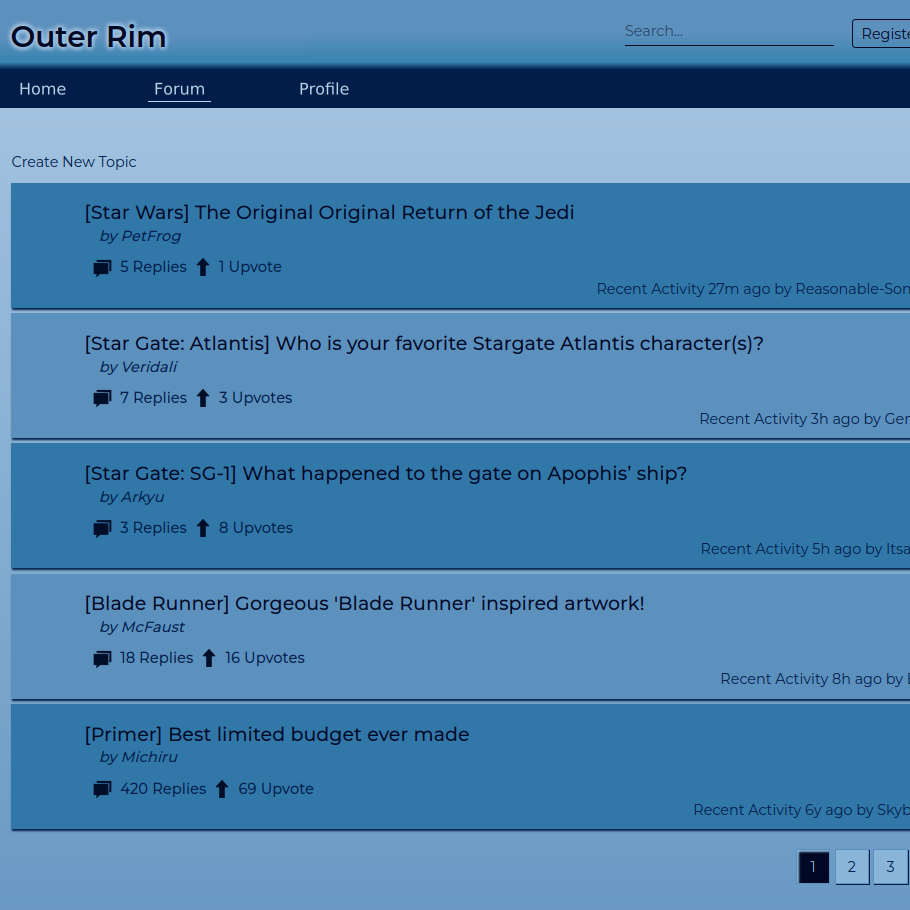Viewport: 910px width, 910px height.
Task: Select the Forum navigation tab
Action: [x=179, y=89]
